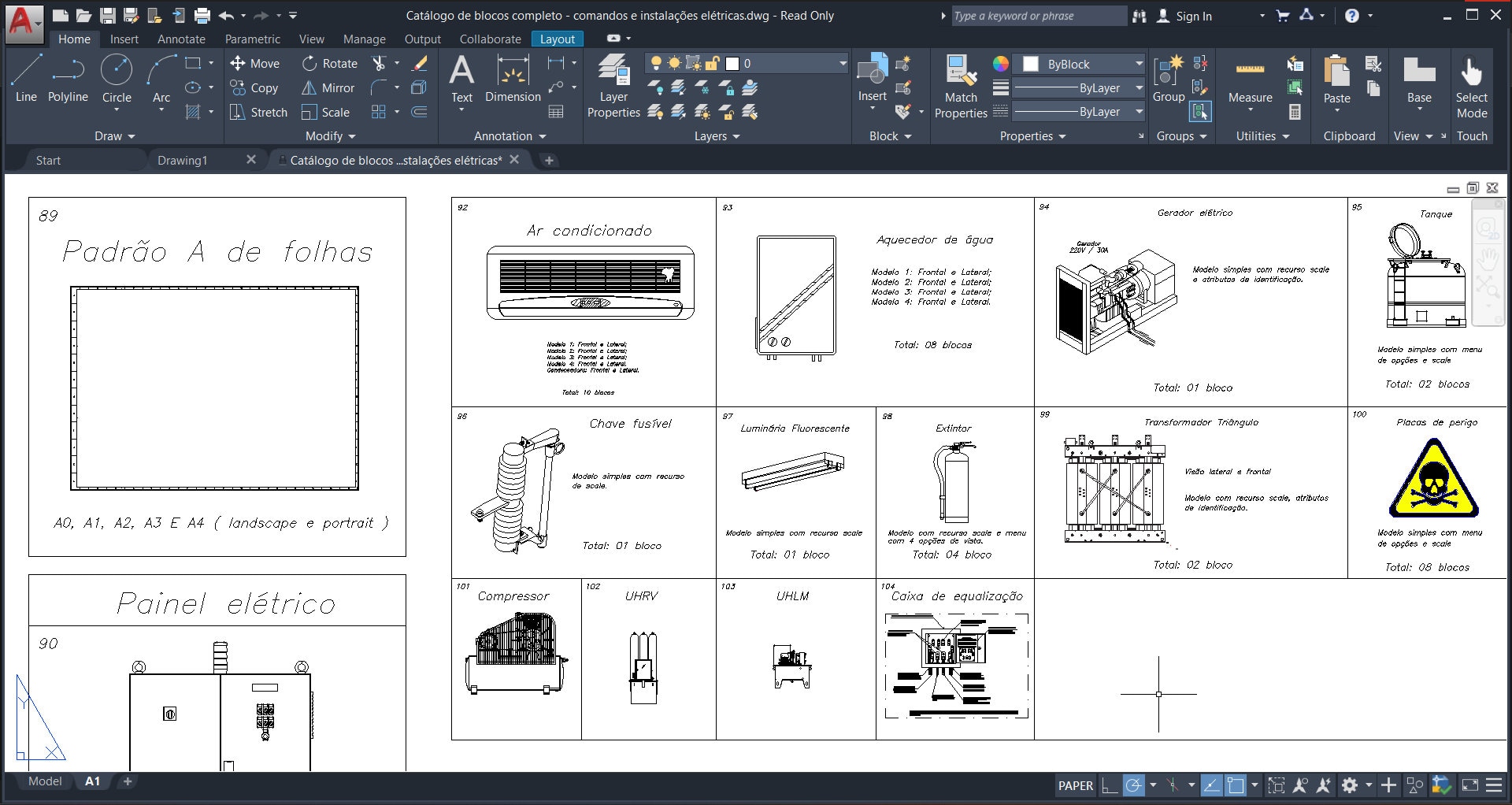Select the Mirror tool
Image resolution: width=1512 pixels, height=805 pixels.
328,88
